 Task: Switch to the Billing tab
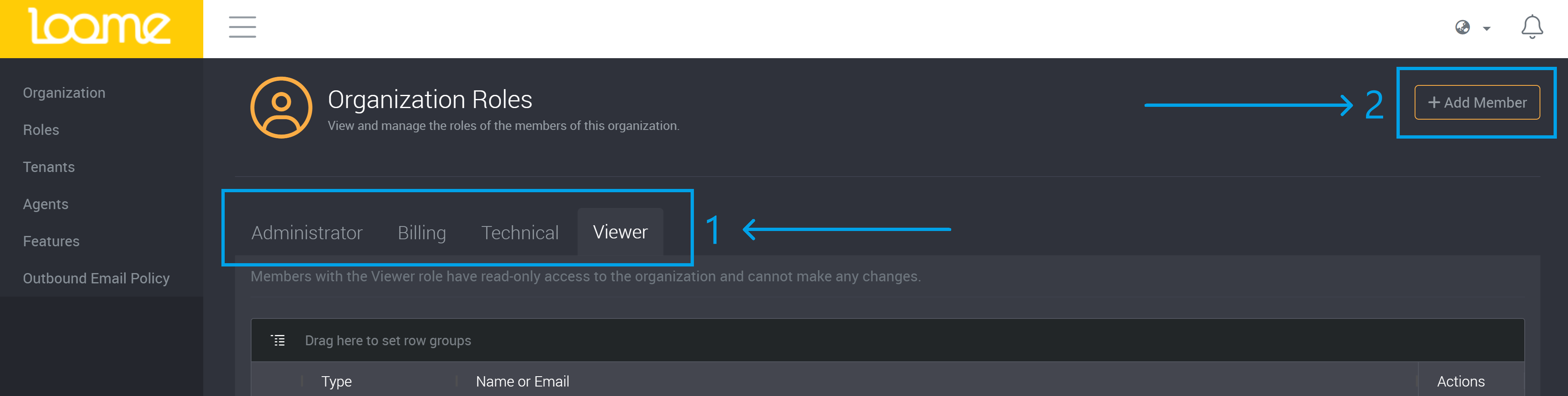pos(422,233)
